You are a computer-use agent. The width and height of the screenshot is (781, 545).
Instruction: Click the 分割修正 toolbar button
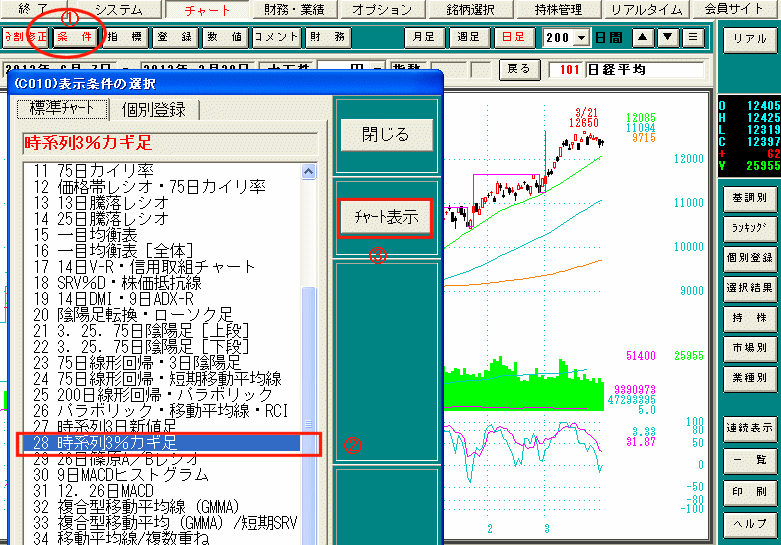(x=25, y=37)
